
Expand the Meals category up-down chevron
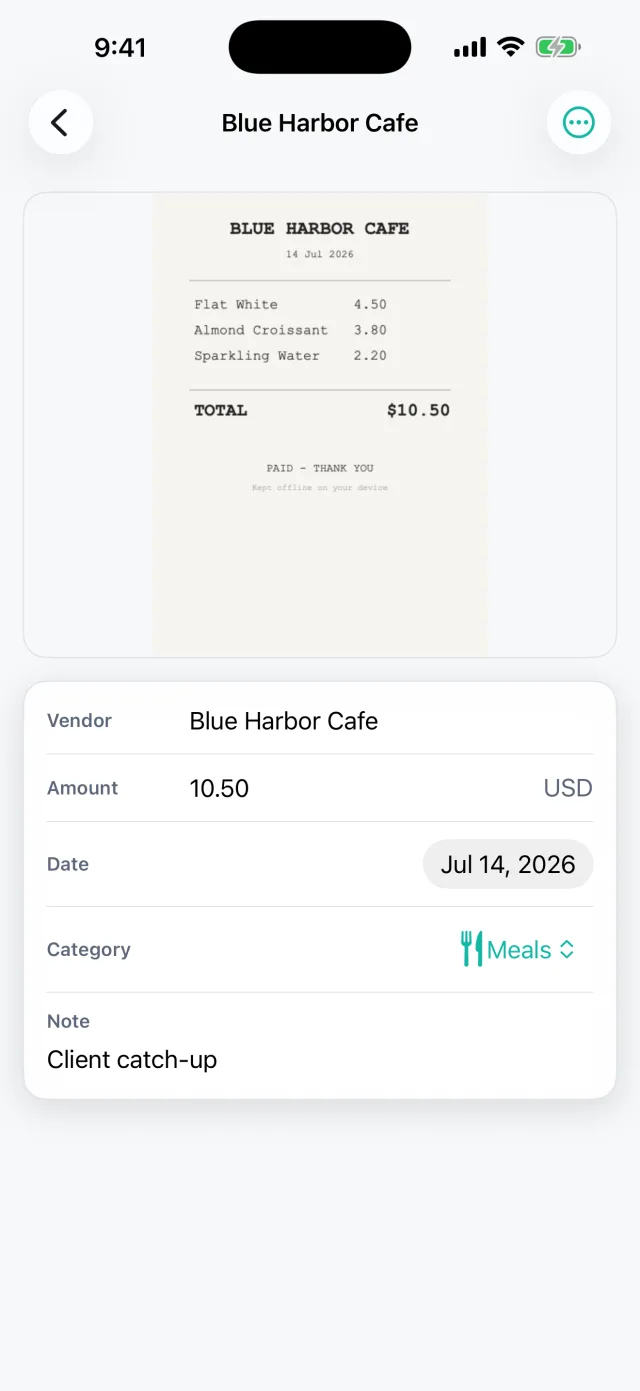click(567, 949)
